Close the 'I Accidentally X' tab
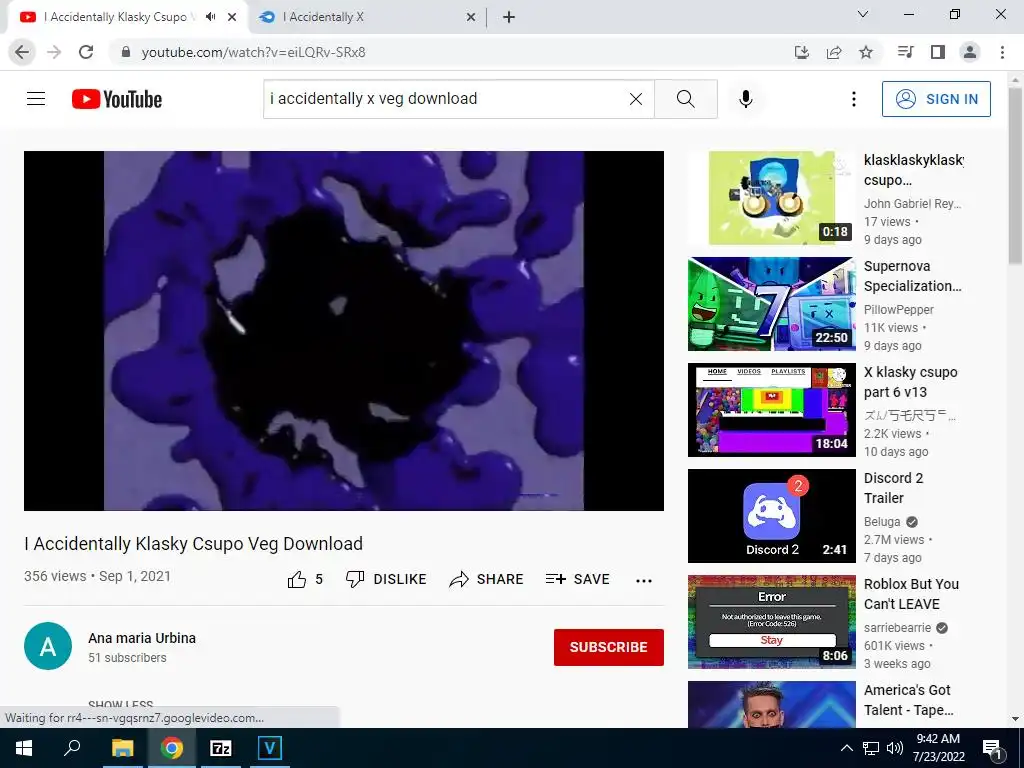 (471, 17)
